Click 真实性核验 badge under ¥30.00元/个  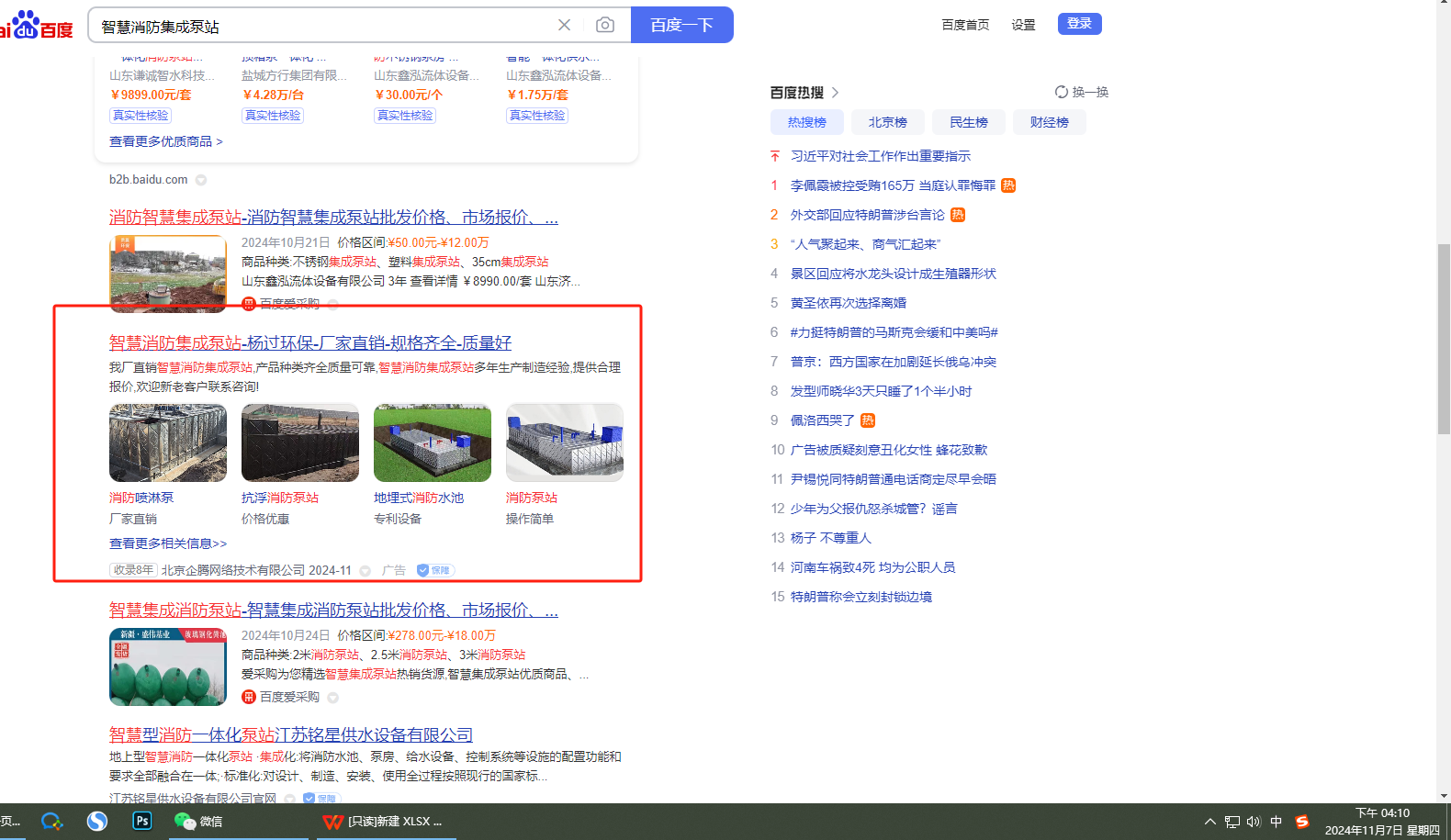[x=405, y=116]
